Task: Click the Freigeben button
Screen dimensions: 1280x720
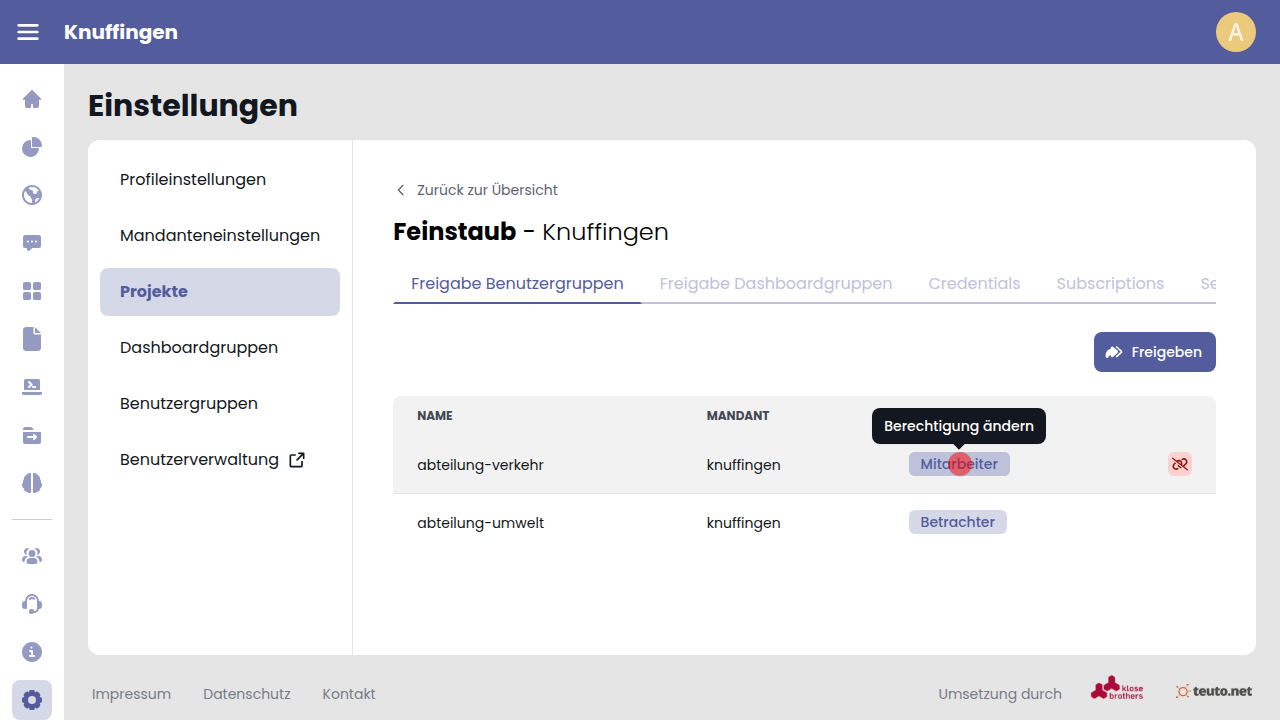Action: coord(1154,352)
